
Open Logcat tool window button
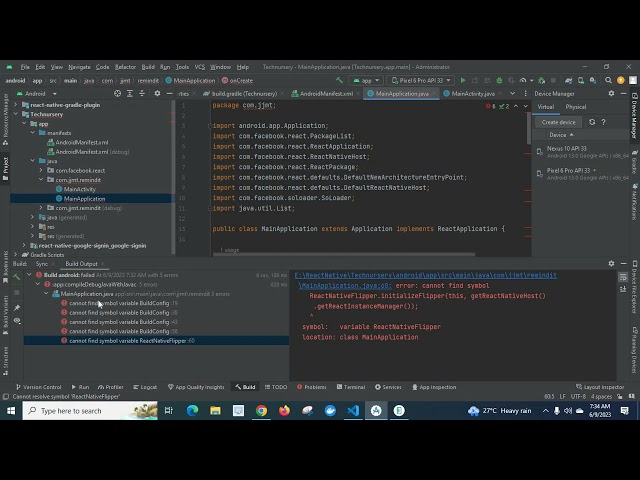(145, 387)
